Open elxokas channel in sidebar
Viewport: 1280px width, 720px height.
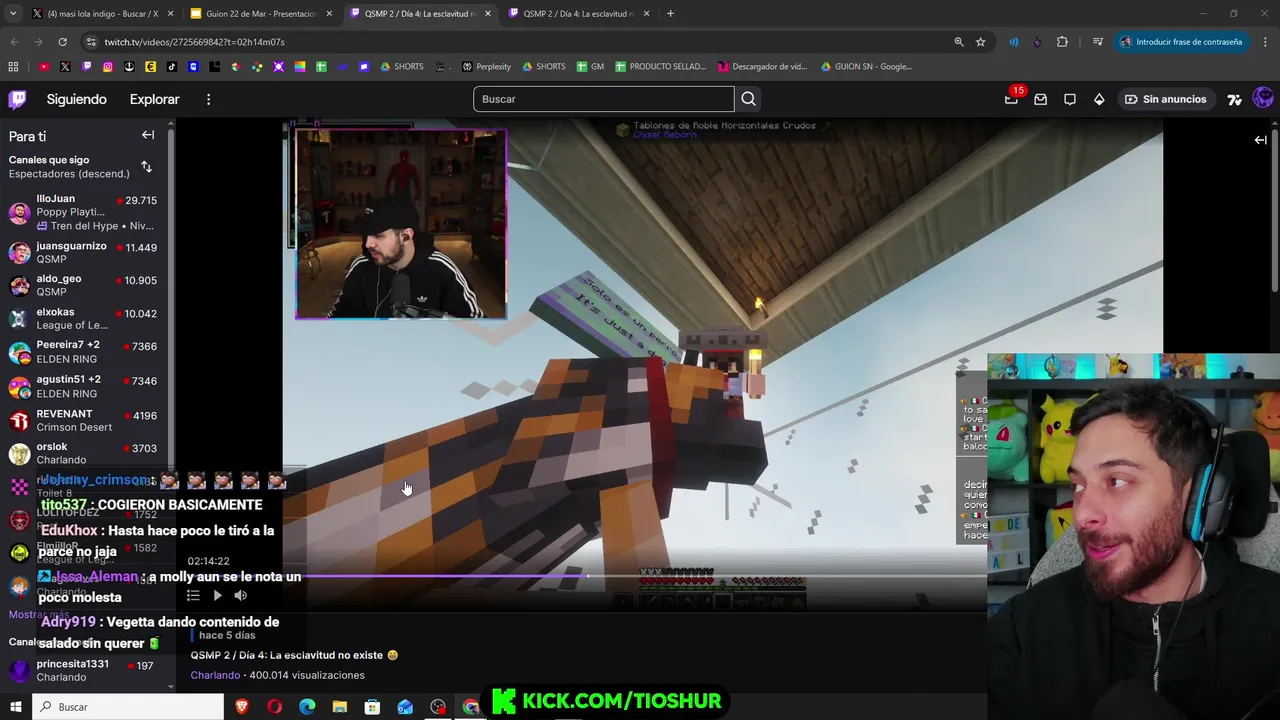pos(87,318)
